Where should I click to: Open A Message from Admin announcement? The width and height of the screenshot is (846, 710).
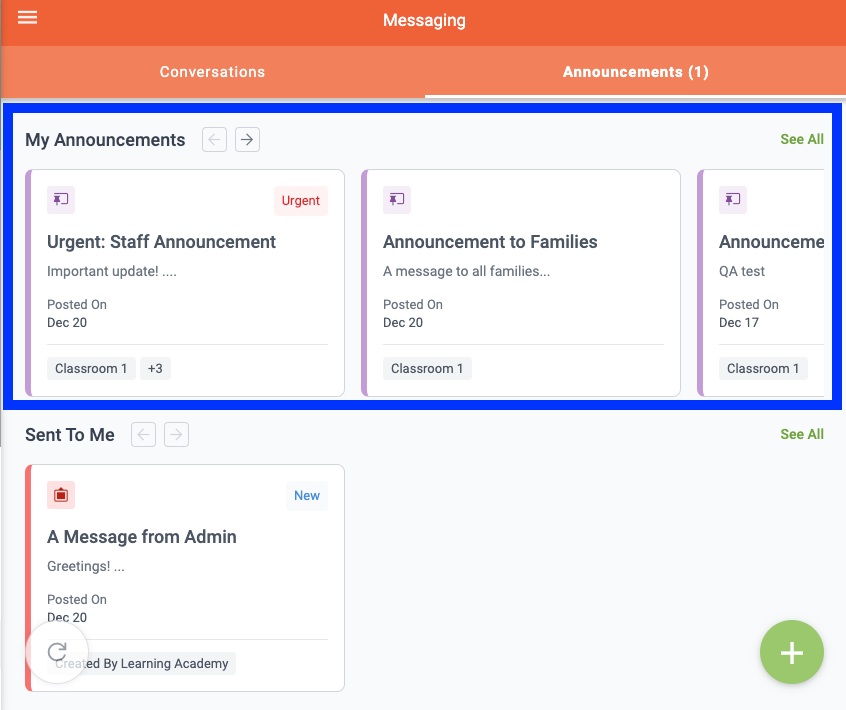pyautogui.click(x=142, y=537)
